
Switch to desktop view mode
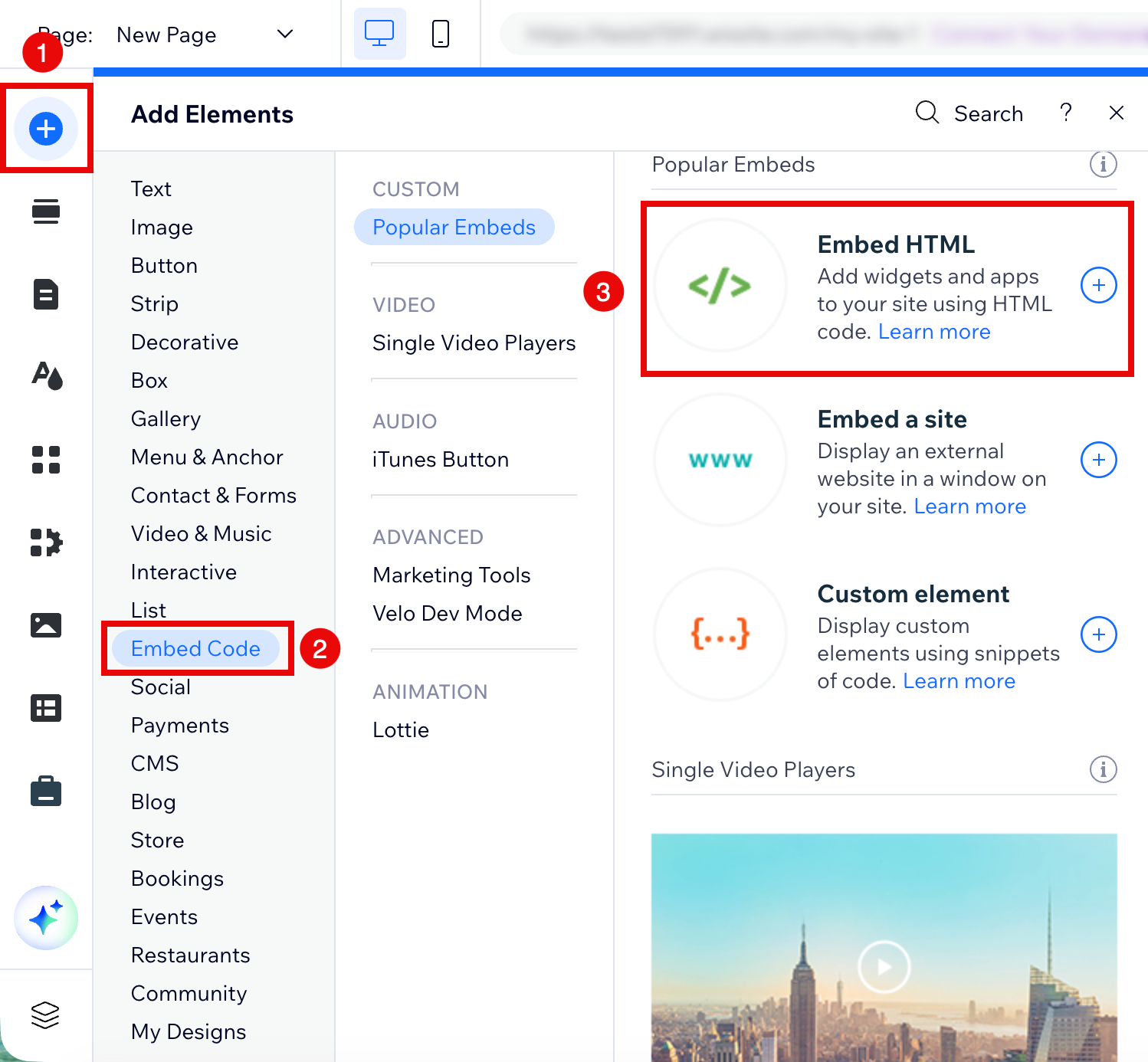379,34
